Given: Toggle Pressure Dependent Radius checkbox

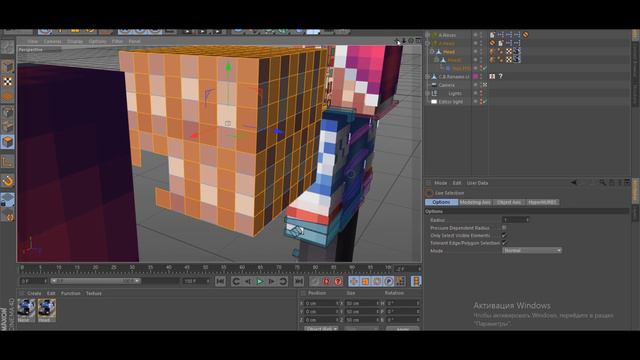Looking at the screenshot, I should click(x=504, y=228).
